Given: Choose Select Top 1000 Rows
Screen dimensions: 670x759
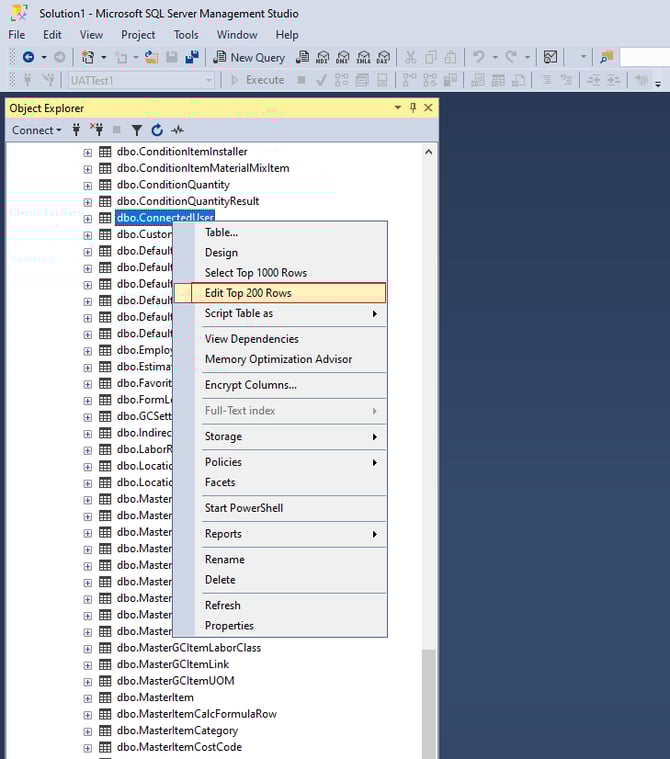Looking at the screenshot, I should 255,273.
